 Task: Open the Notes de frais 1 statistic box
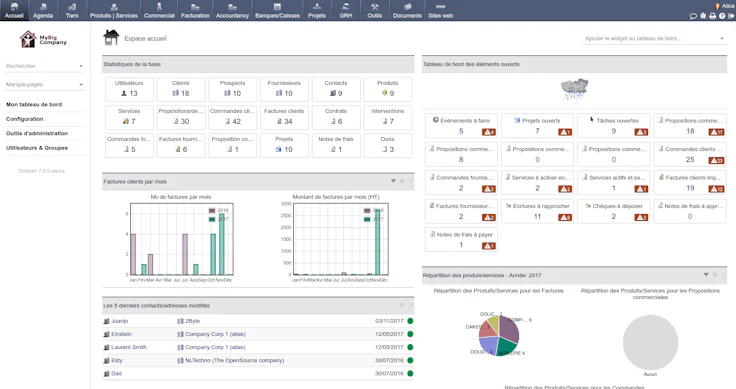[336, 145]
